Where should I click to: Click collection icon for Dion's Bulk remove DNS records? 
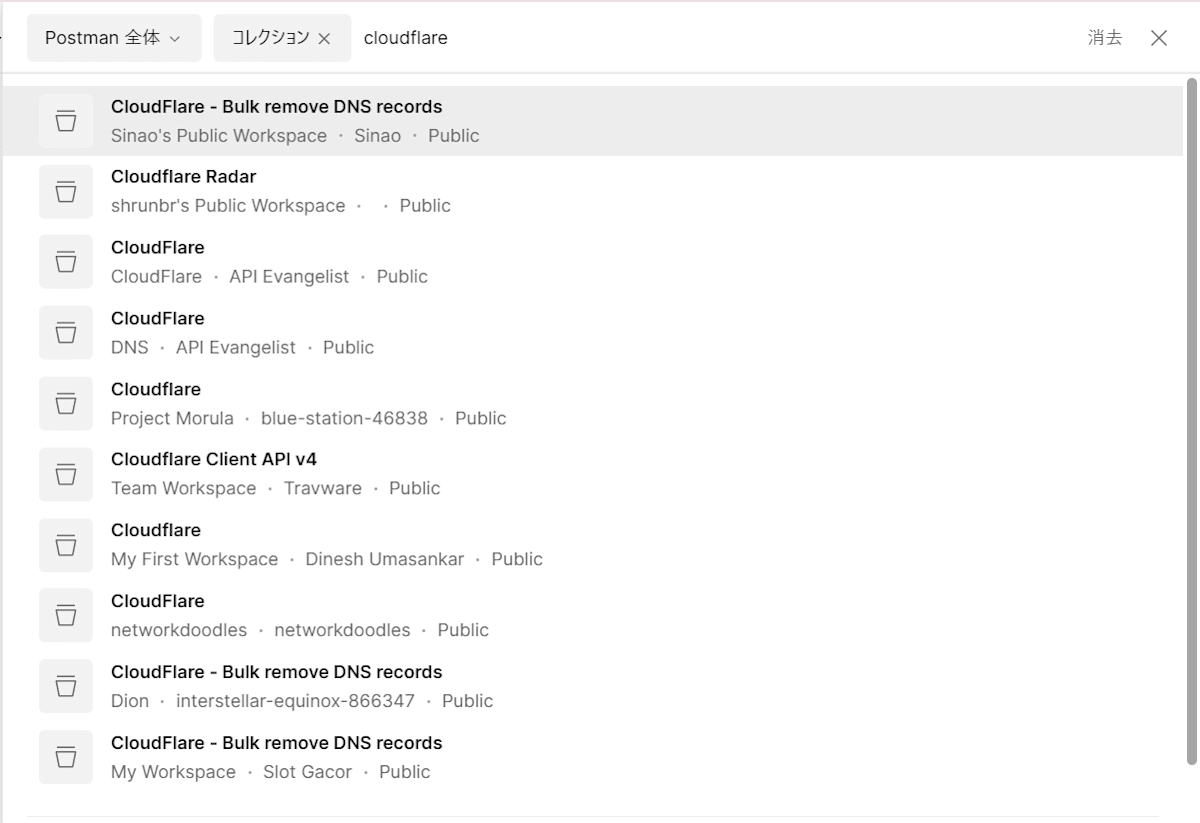(x=66, y=686)
